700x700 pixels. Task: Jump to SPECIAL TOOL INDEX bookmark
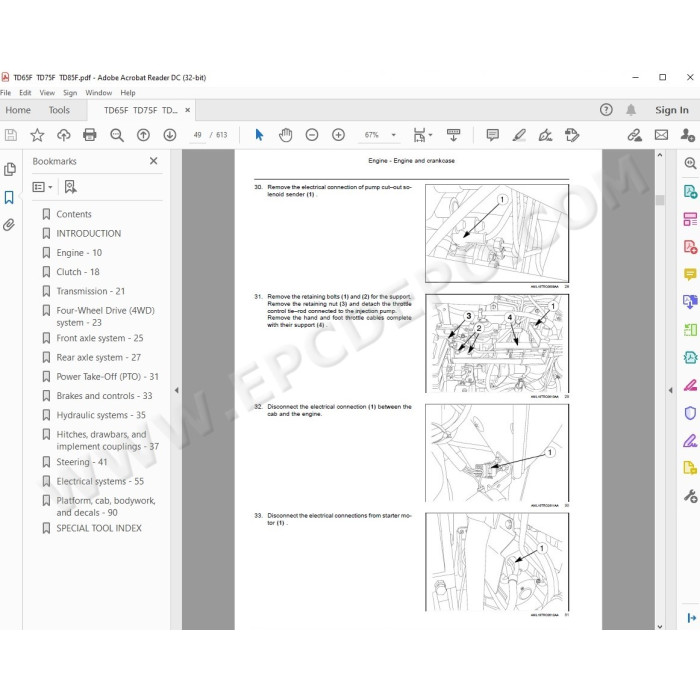(99, 528)
